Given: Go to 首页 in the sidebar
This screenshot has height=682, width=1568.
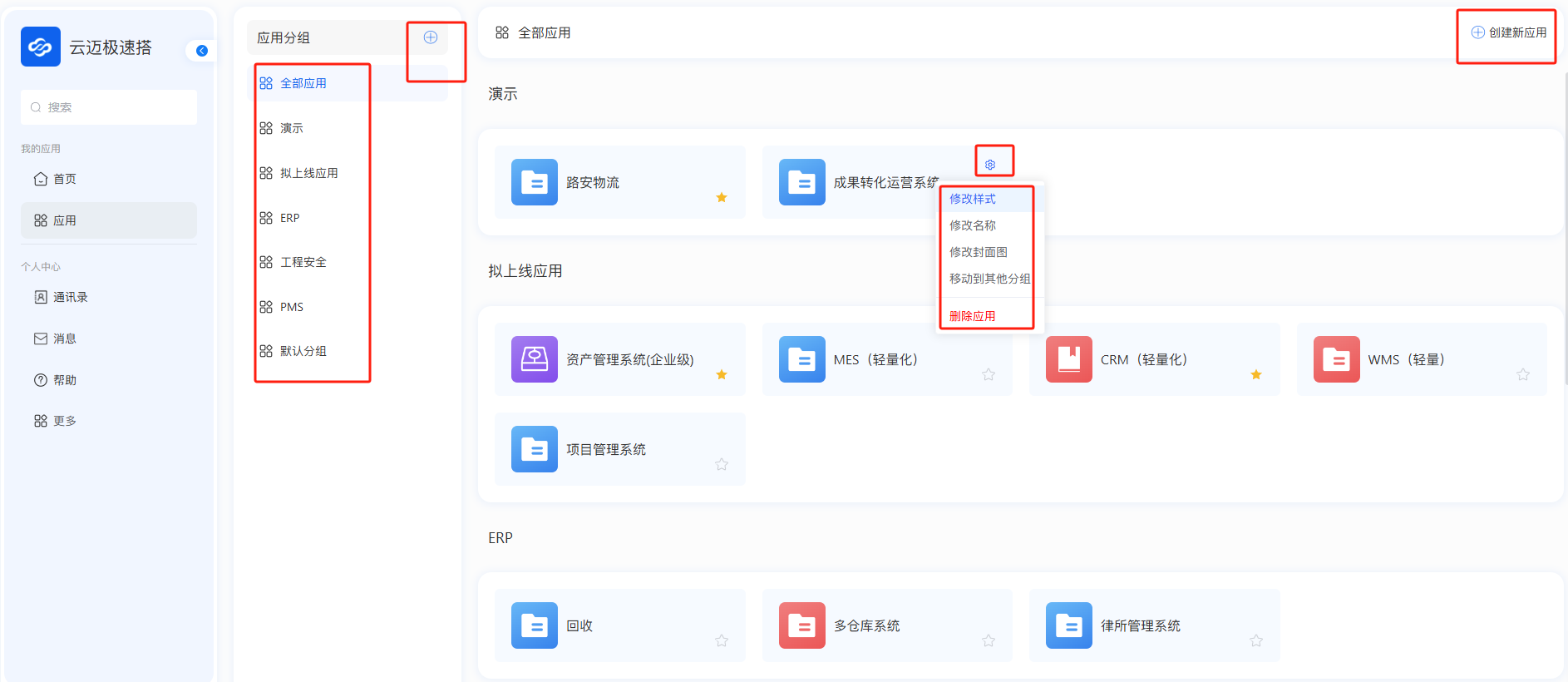Looking at the screenshot, I should click(64, 179).
